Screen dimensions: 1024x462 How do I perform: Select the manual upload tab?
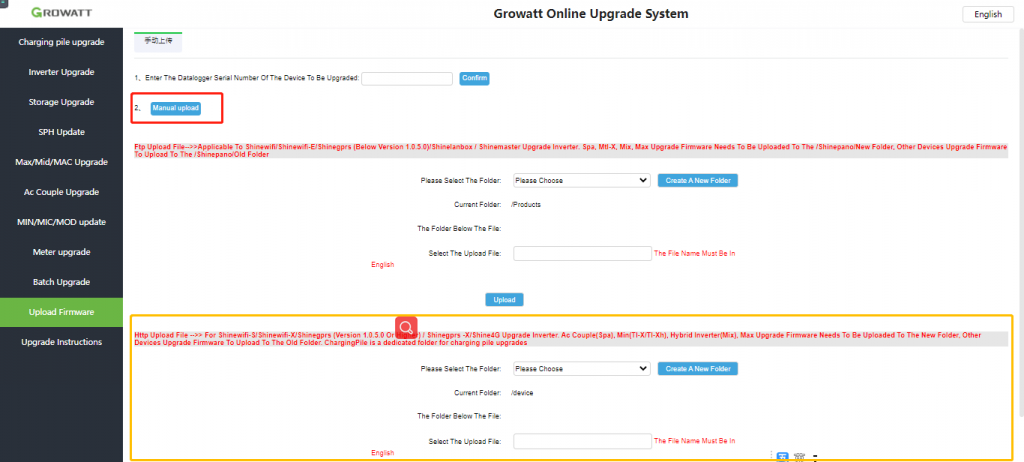click(158, 41)
